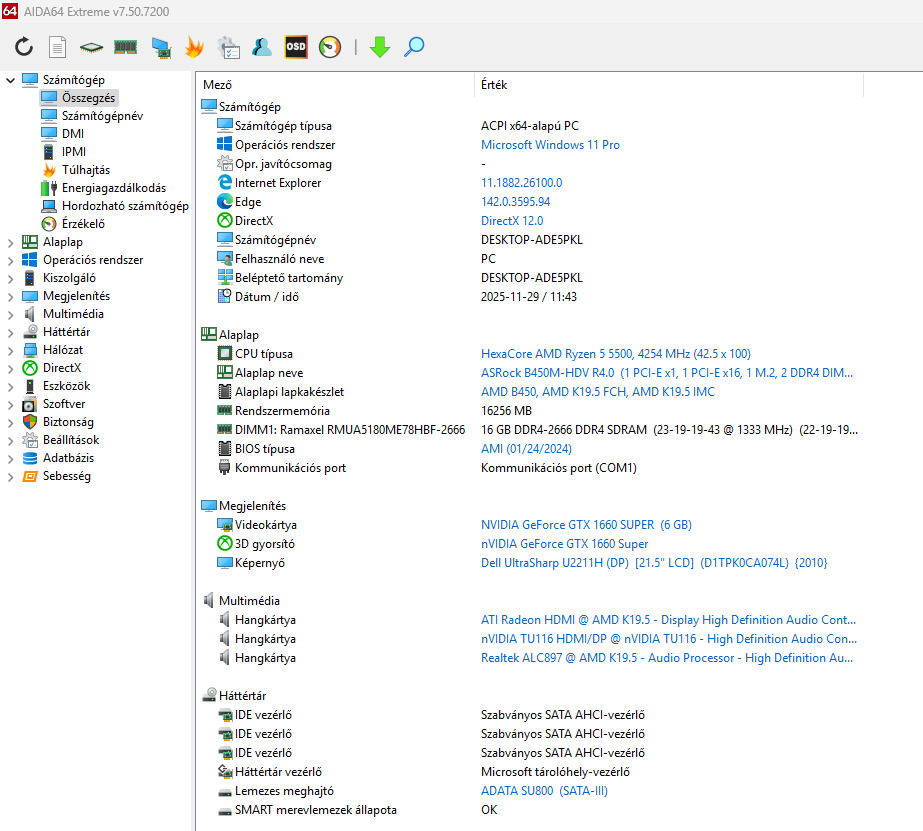Expand the Multimédia tree node

click(x=10, y=314)
